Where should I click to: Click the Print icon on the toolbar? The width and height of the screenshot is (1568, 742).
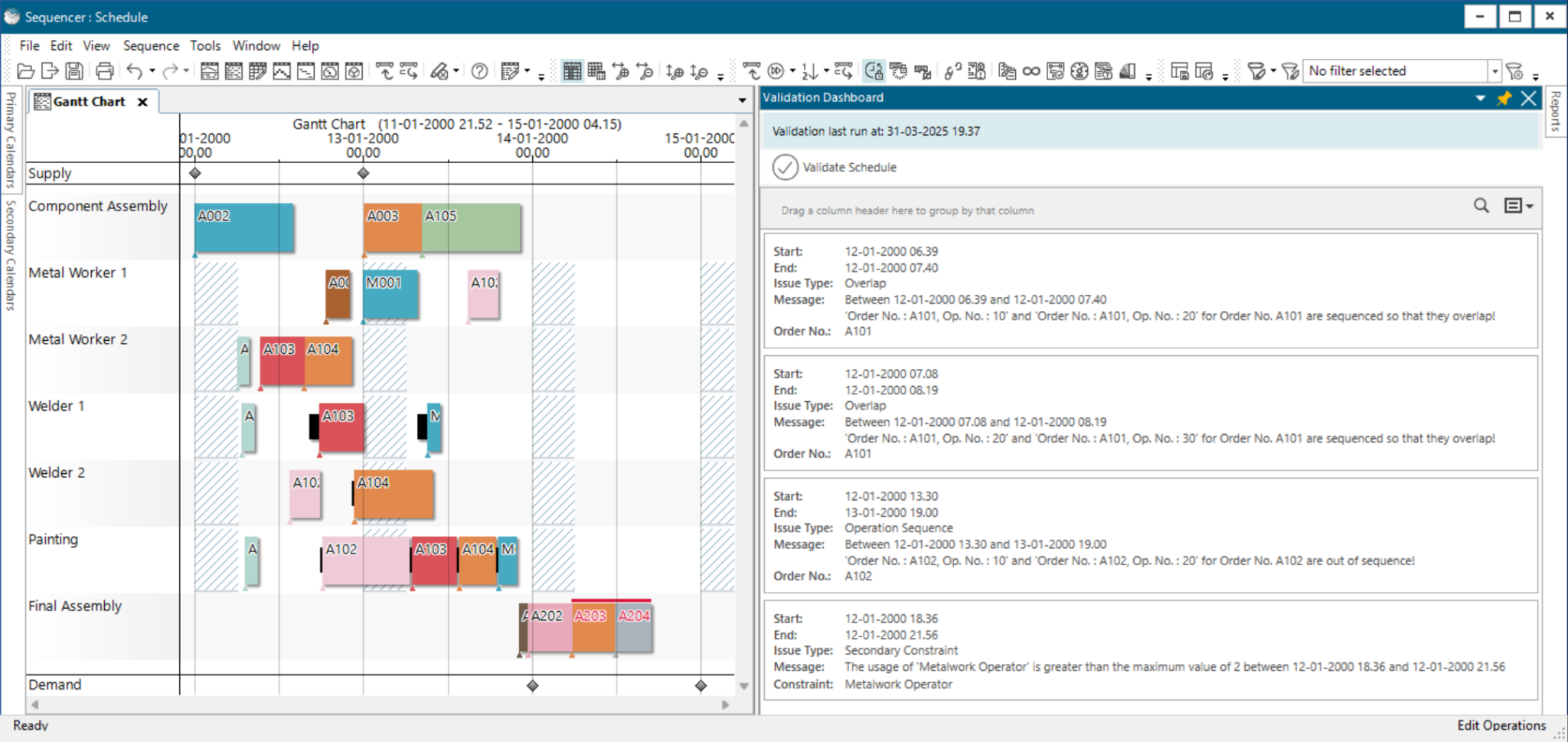(103, 70)
